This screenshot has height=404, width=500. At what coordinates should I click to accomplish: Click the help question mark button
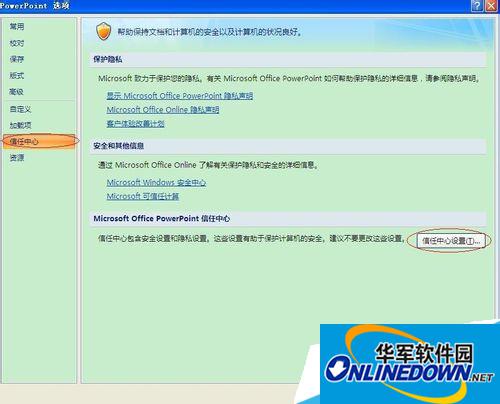coord(477,6)
